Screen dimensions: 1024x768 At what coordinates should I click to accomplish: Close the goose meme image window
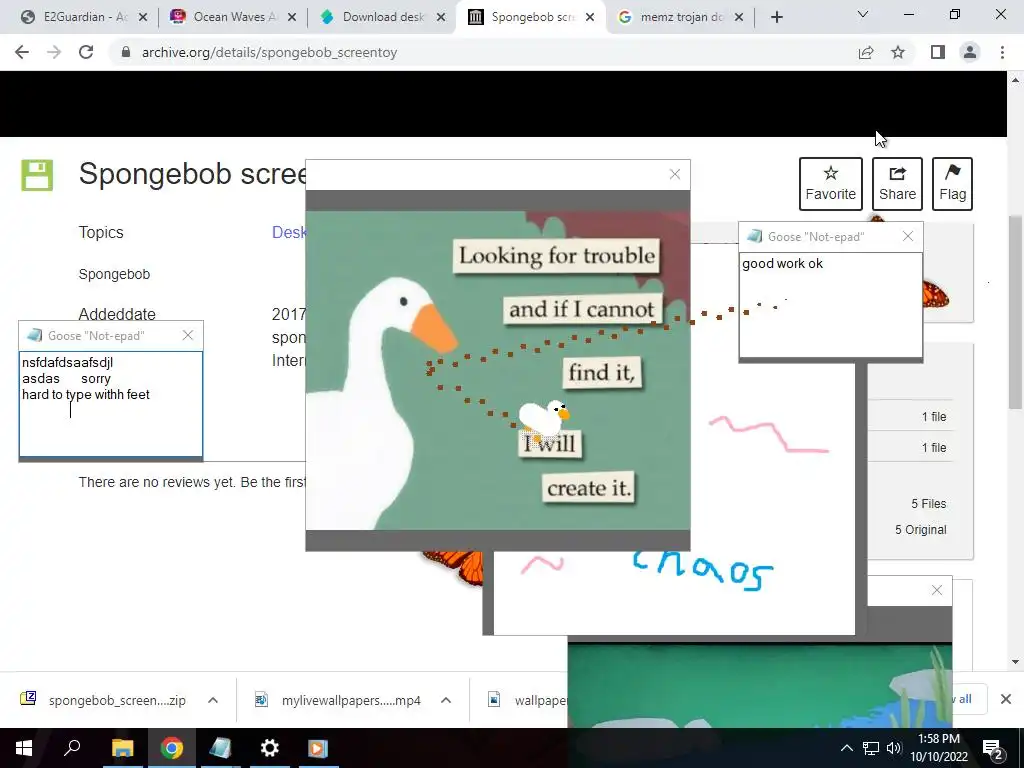pyautogui.click(x=675, y=174)
